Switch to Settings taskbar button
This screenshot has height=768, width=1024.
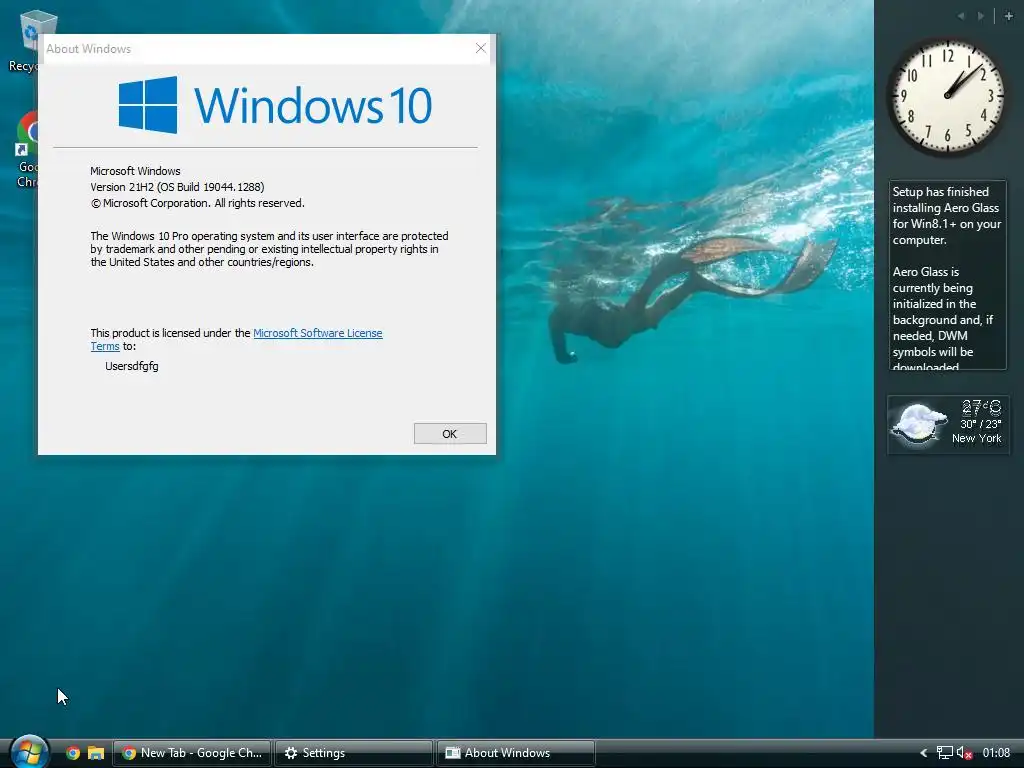pos(353,753)
